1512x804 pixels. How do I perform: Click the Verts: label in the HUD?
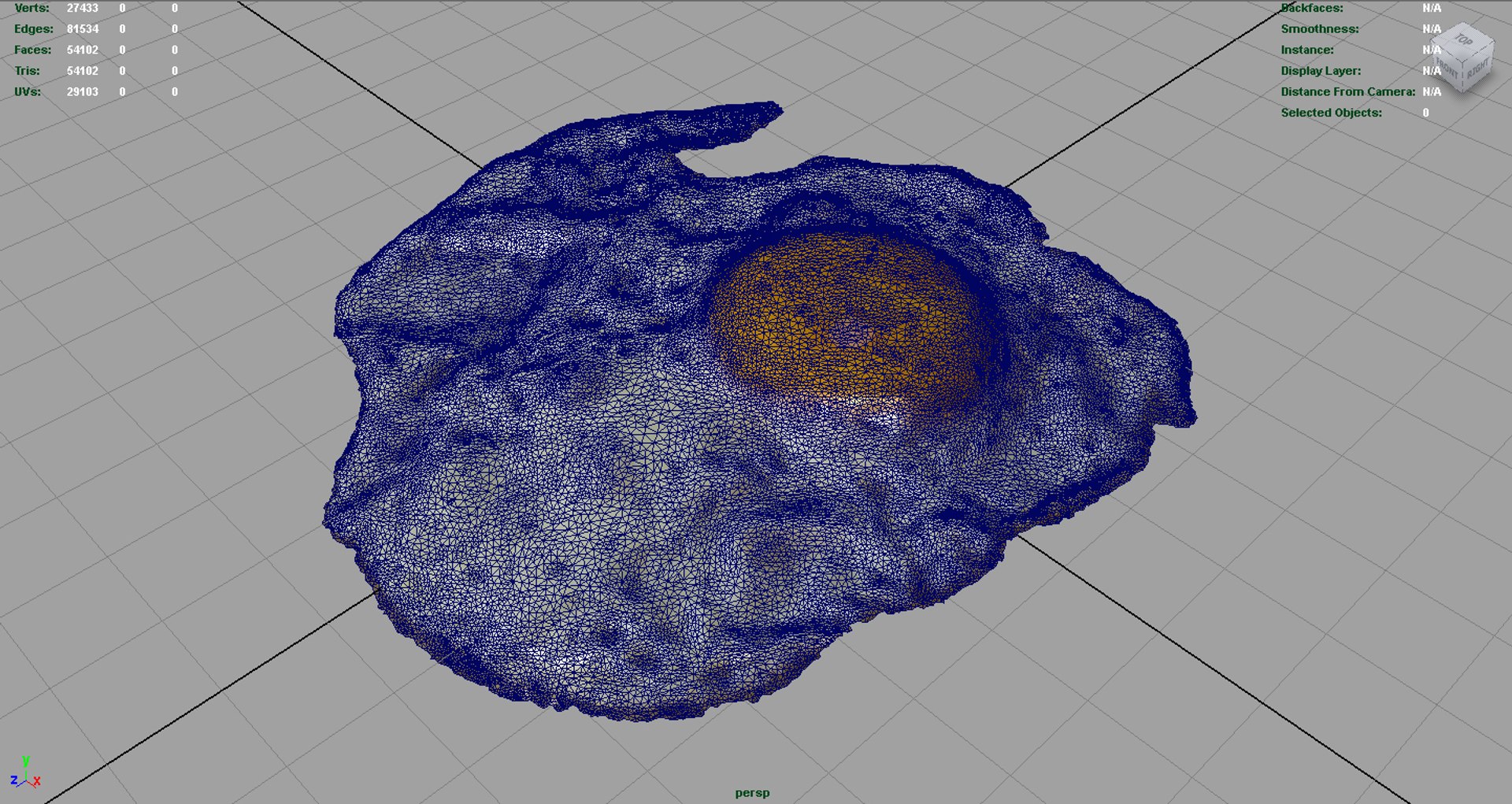[x=31, y=8]
